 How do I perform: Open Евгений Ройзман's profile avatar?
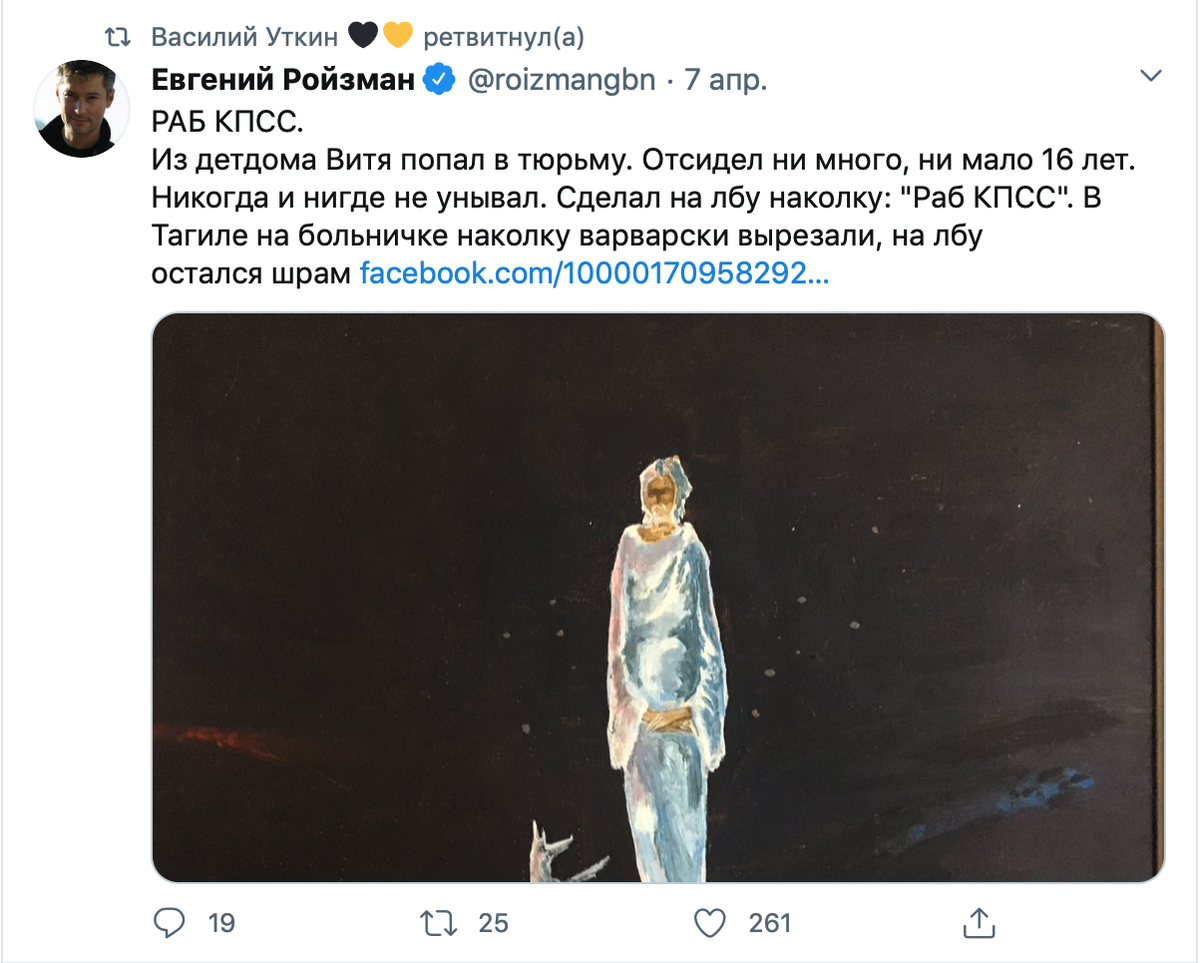coord(81,107)
